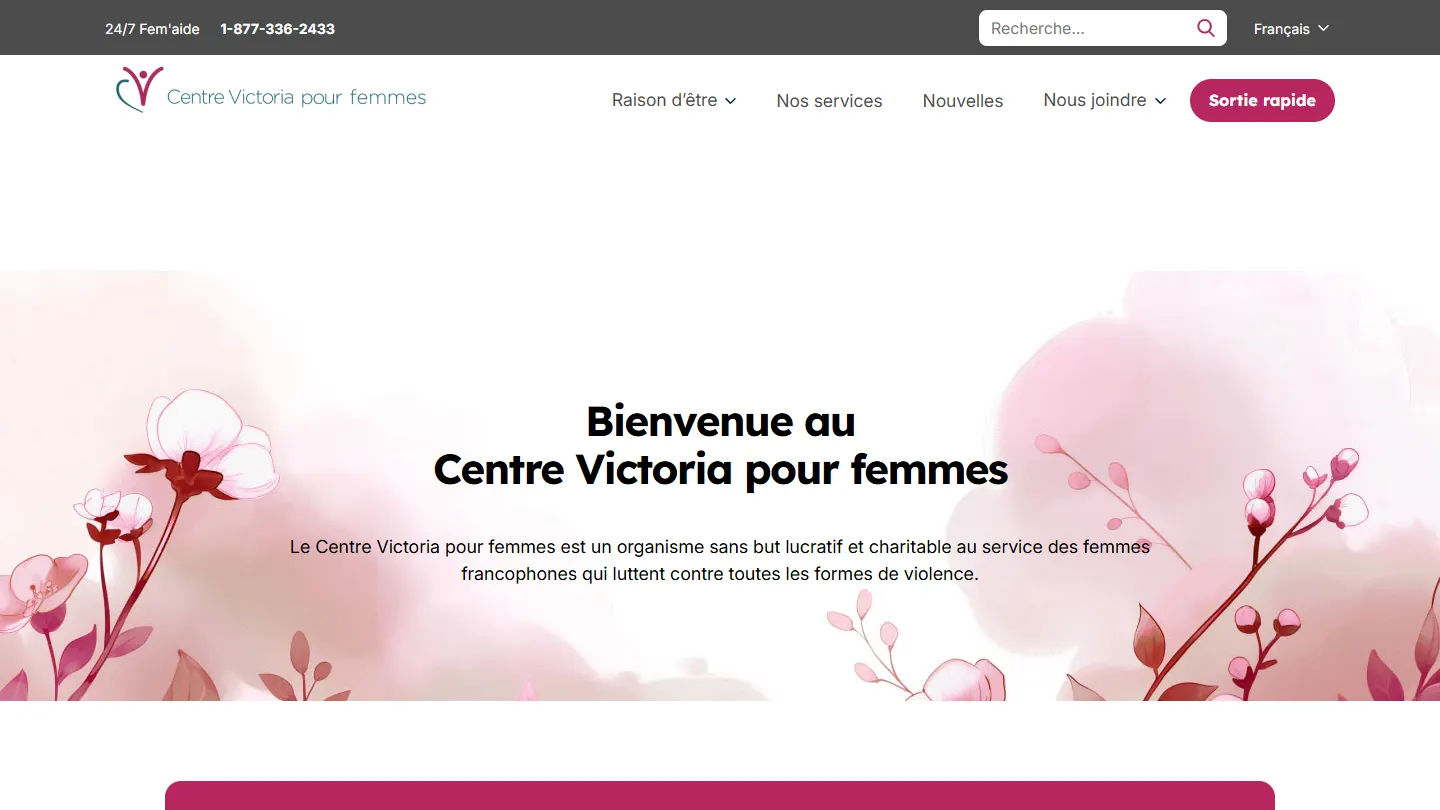The height and width of the screenshot is (810, 1440).
Task: Expand the Nous joindre menu
Action: click(x=1105, y=100)
